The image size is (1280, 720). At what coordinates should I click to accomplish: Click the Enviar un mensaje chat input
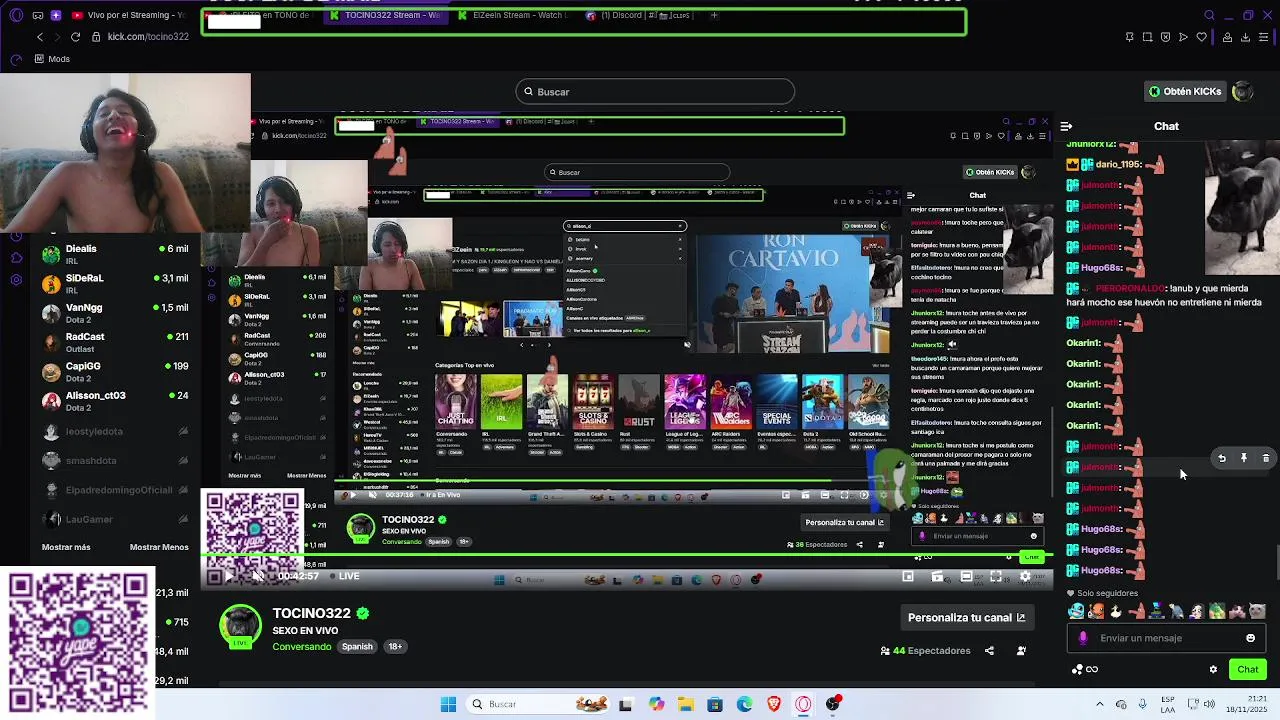tap(1165, 638)
